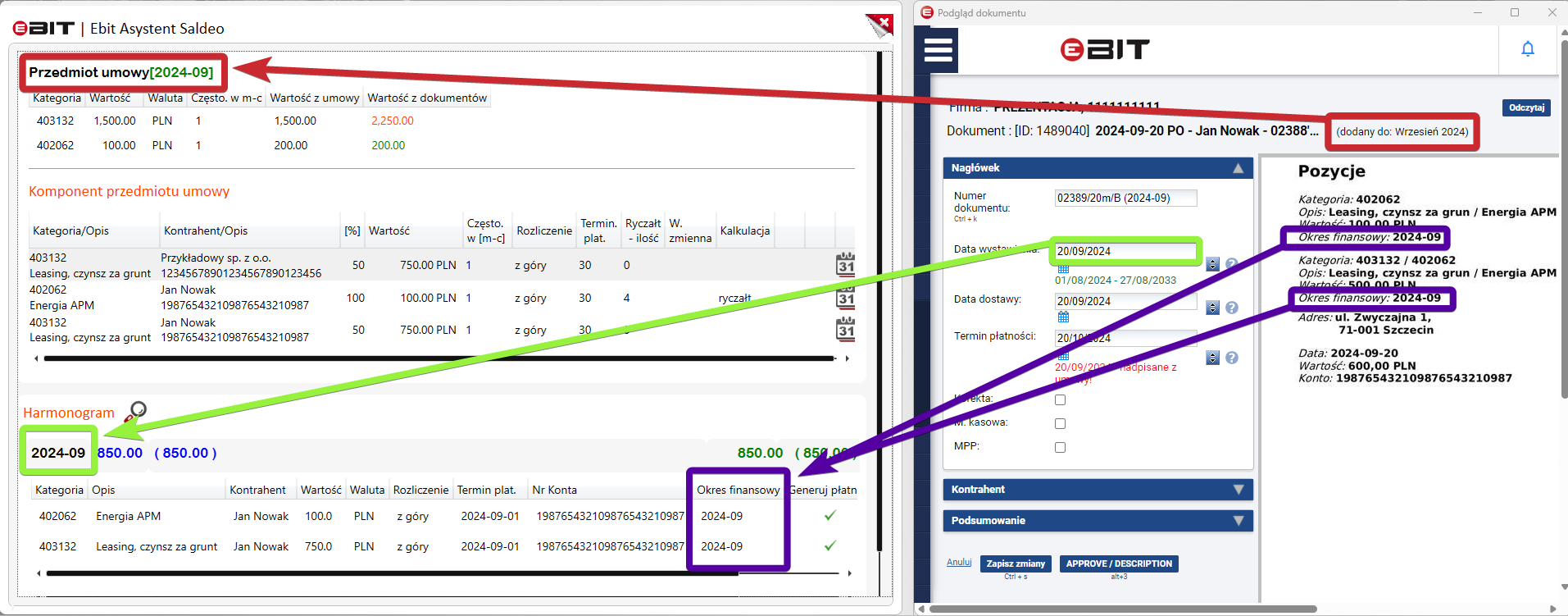The width and height of the screenshot is (1568, 616).
Task: Open the hamburger menu in Podgląd dokumentu
Action: pos(938,50)
